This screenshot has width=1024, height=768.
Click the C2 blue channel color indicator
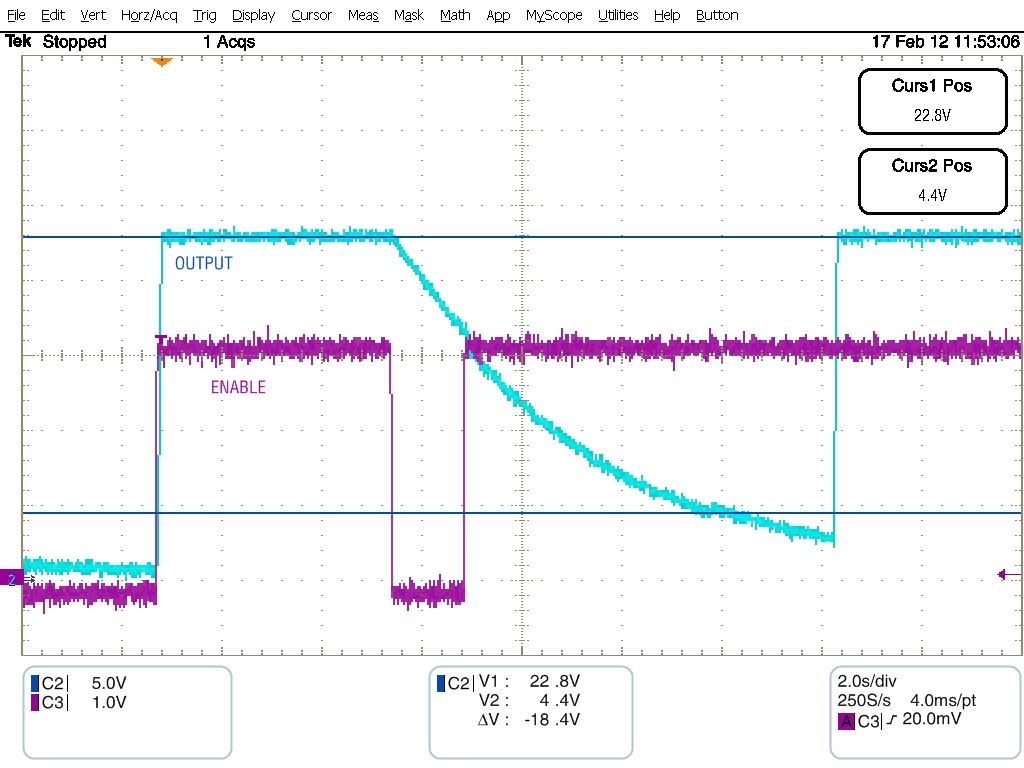[x=35, y=683]
